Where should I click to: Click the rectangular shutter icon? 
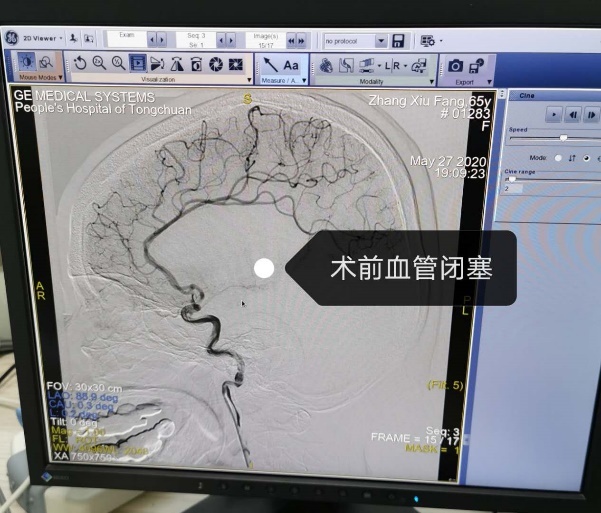(236, 64)
